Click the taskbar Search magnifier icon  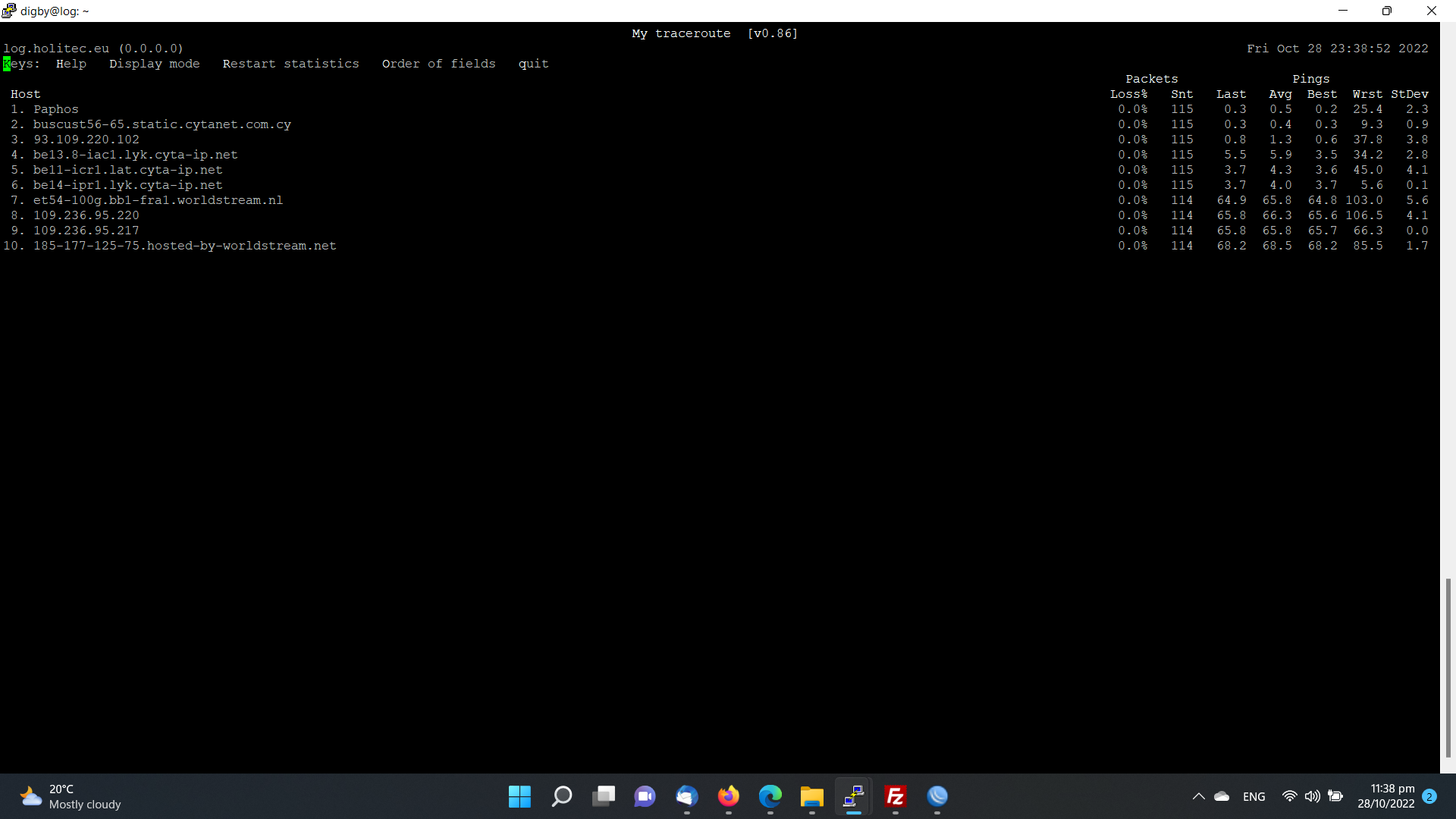pyautogui.click(x=562, y=796)
